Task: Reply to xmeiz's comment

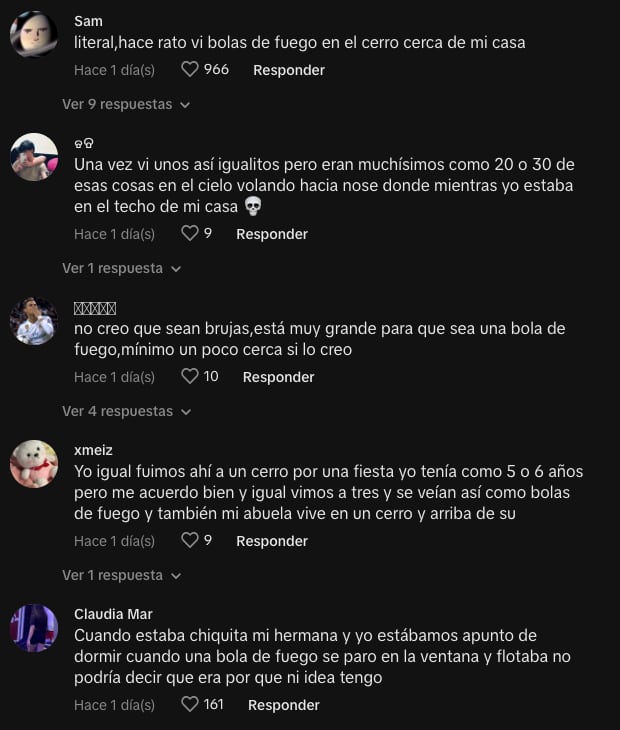Action: point(272,541)
